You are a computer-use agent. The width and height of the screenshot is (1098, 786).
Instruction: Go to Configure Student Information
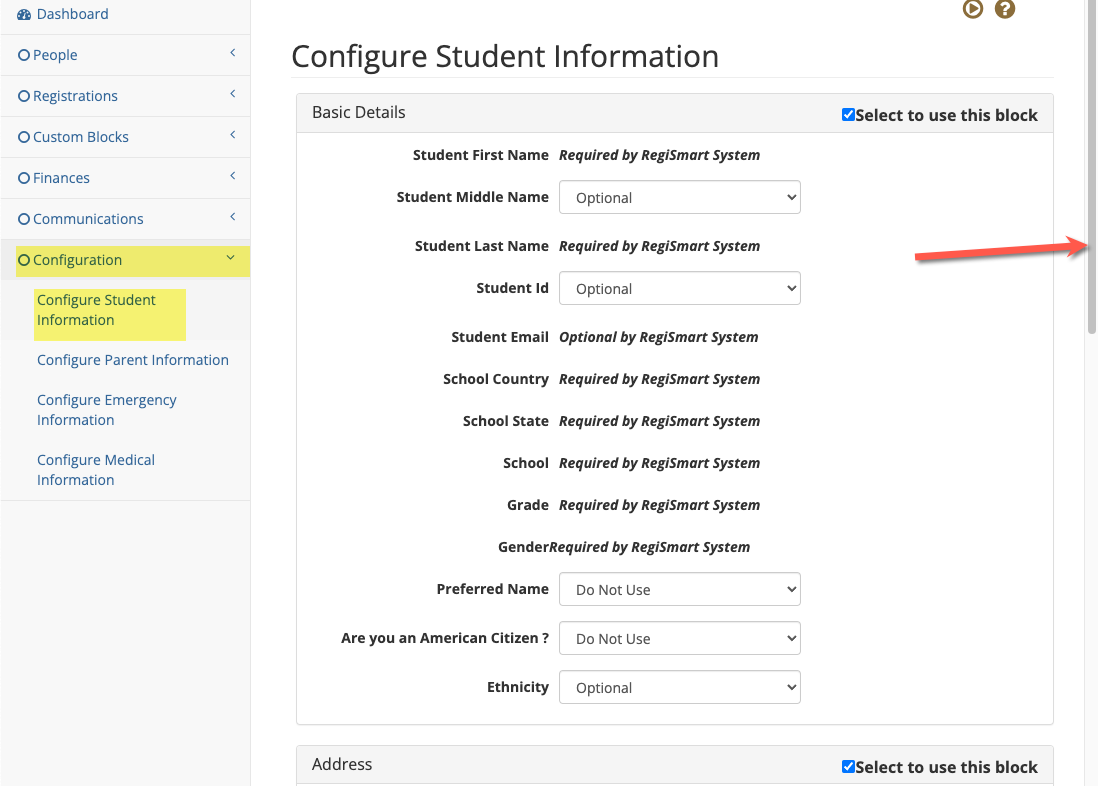pos(96,309)
